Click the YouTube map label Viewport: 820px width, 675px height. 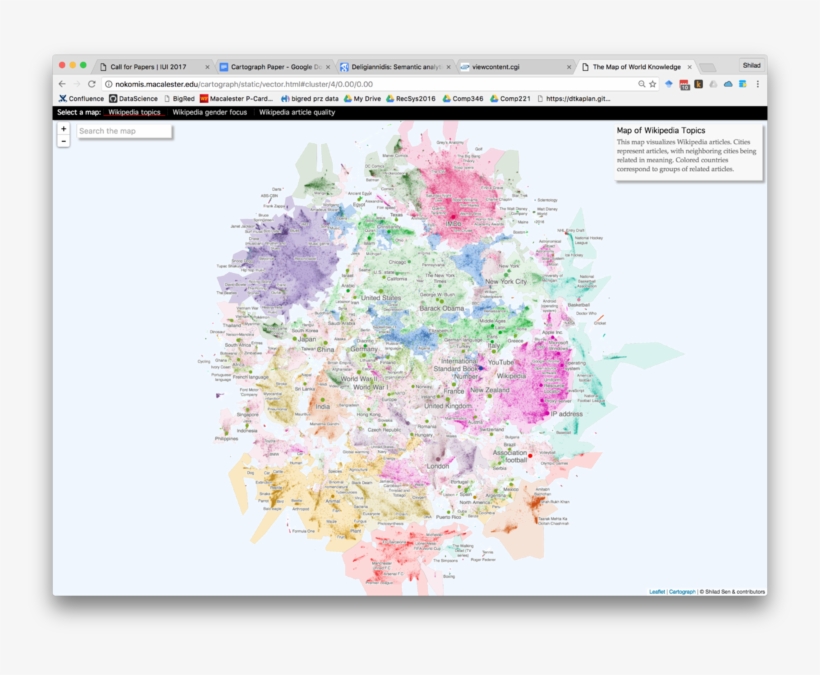(x=500, y=362)
